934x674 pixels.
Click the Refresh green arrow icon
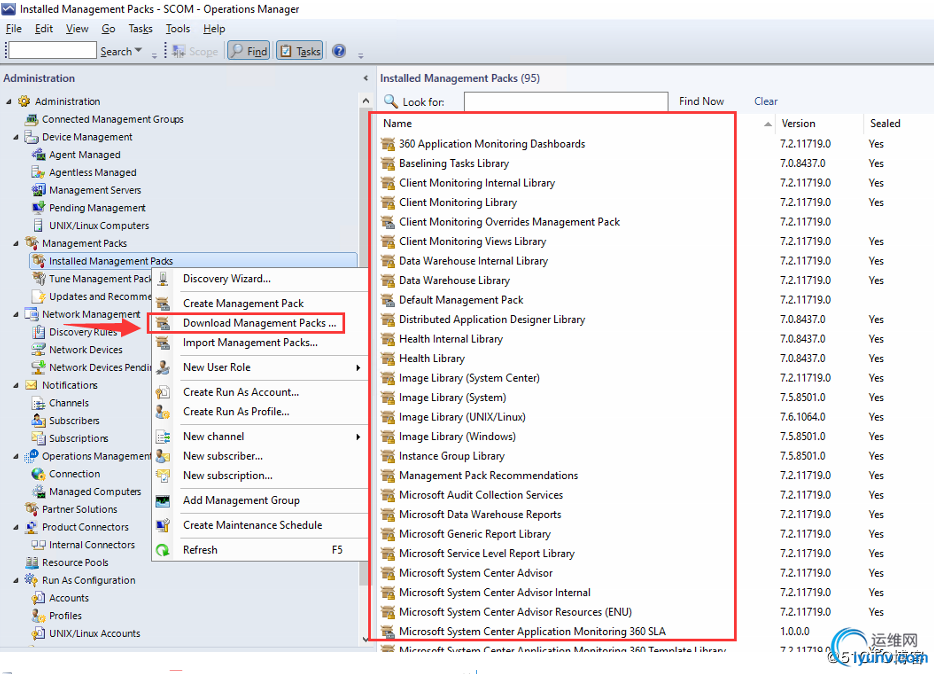(x=163, y=550)
